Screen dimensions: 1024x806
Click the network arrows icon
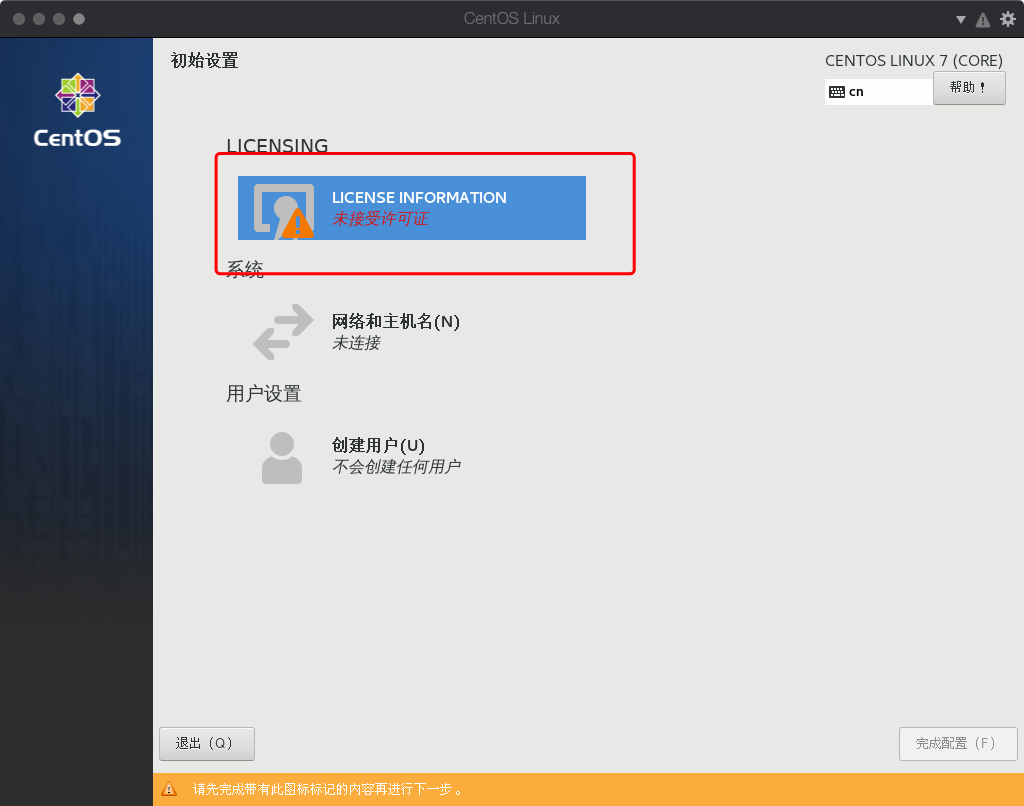pos(282,331)
